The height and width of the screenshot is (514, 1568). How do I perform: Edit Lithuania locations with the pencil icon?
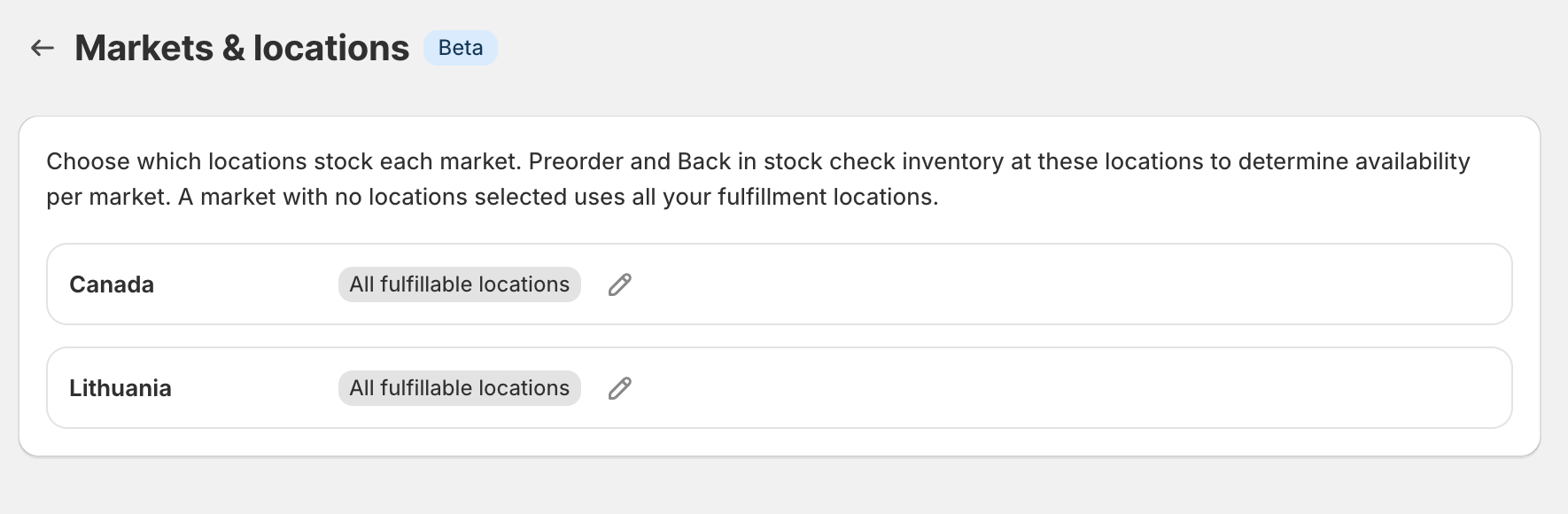[620, 388]
